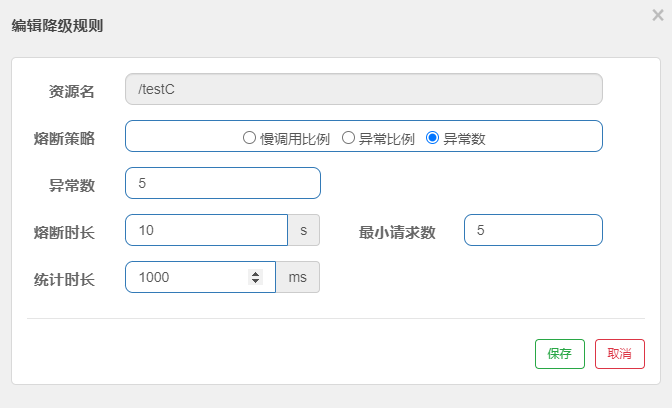The image size is (672, 408).
Task: Focus the 异常数 input with value 5
Action: click(222, 183)
